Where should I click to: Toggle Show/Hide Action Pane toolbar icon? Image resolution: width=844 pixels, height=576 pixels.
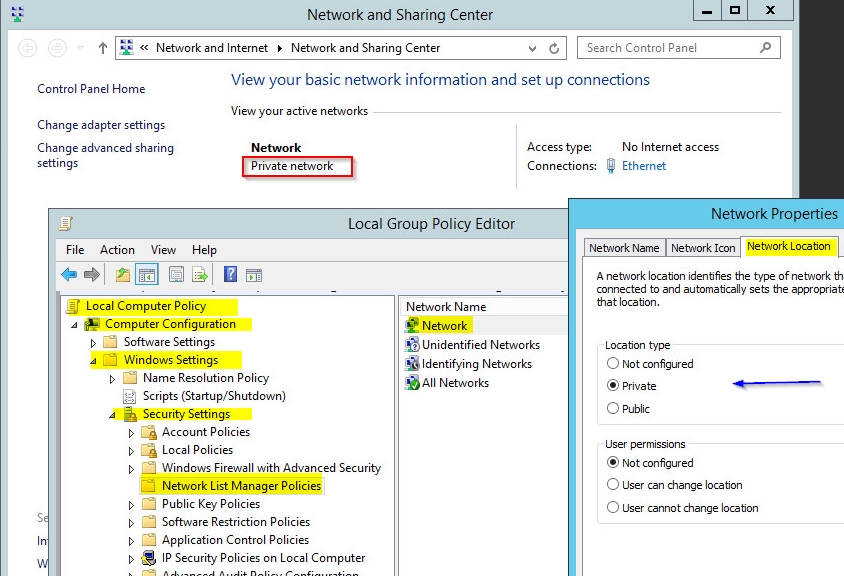click(254, 275)
